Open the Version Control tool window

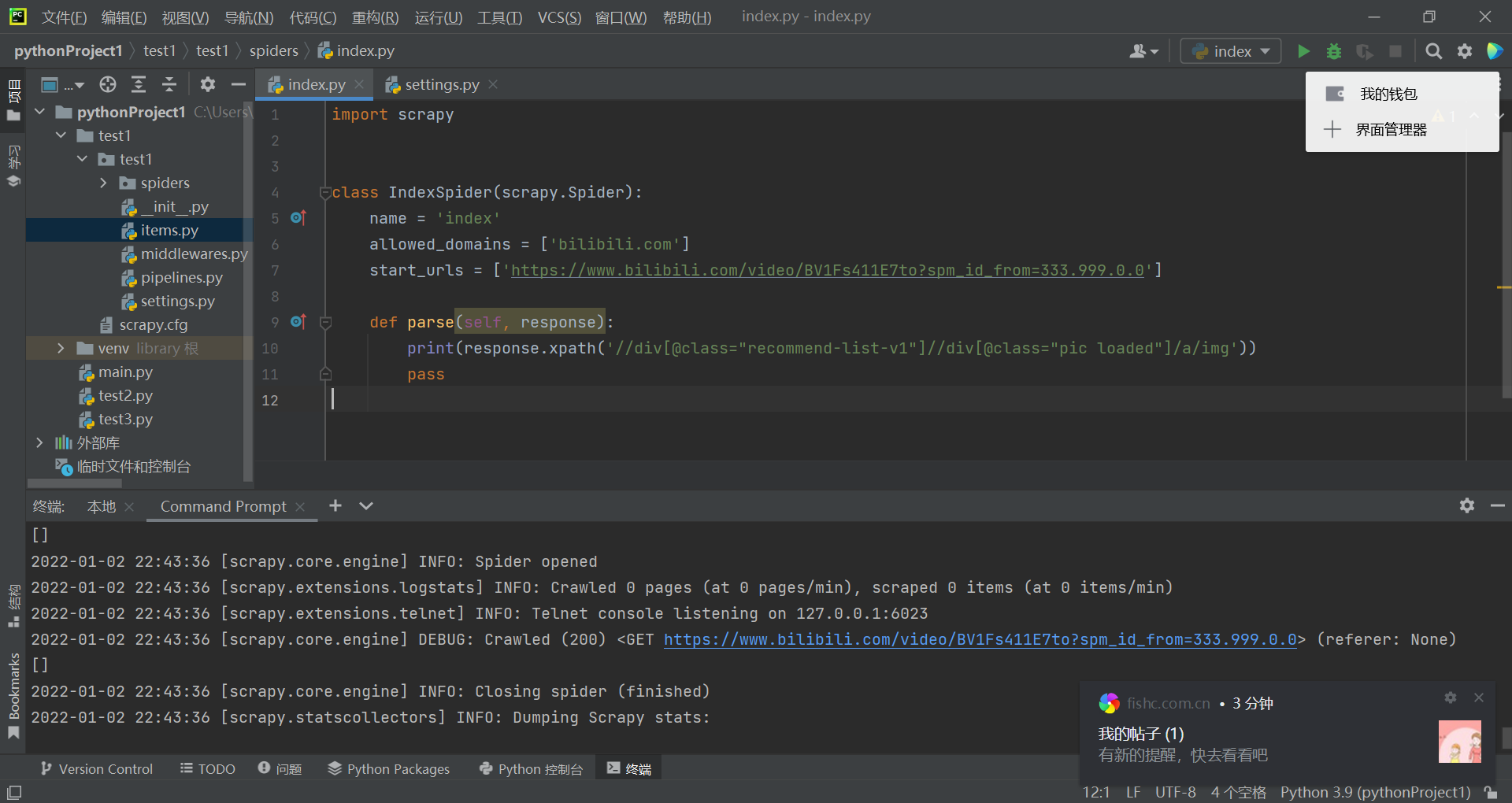click(x=97, y=768)
